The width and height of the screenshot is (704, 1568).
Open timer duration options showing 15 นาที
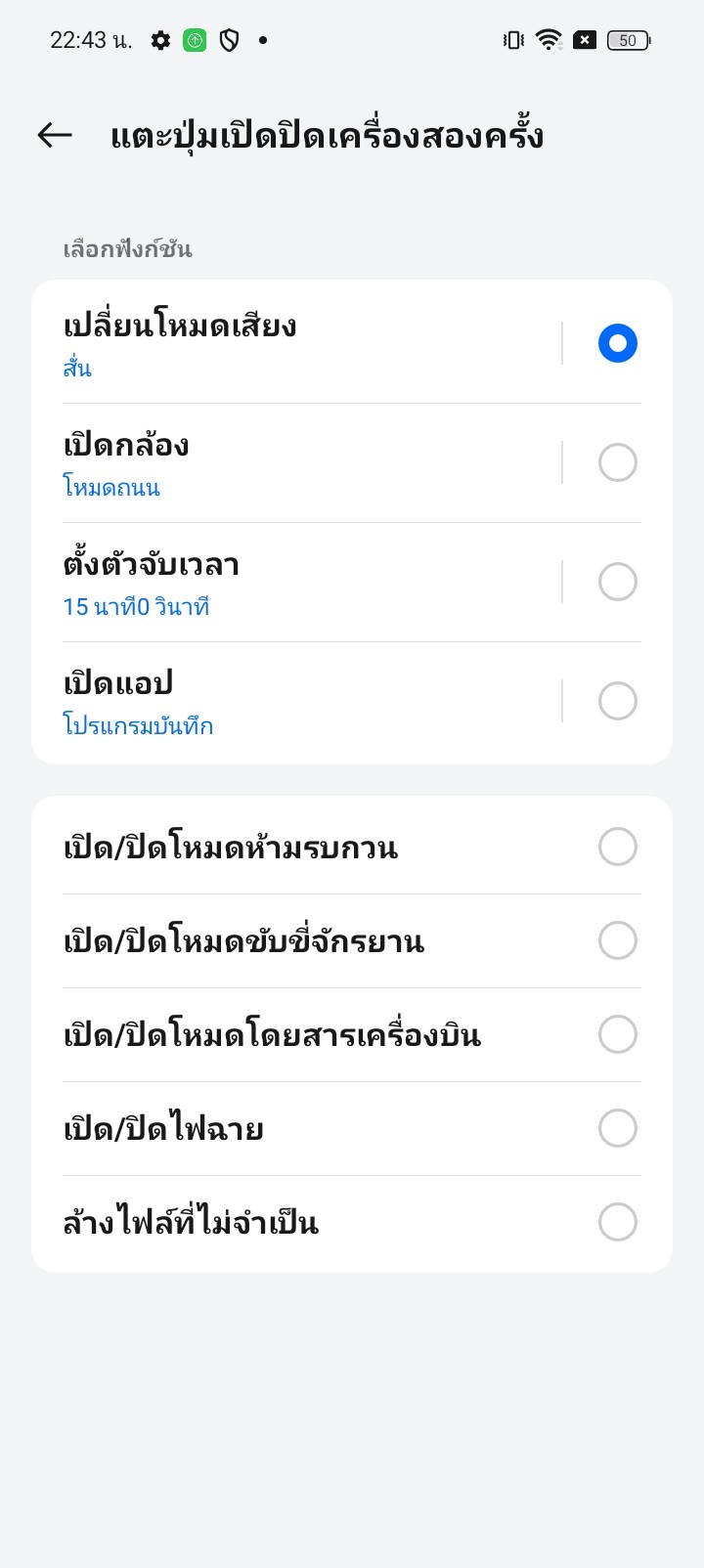[x=293, y=582]
